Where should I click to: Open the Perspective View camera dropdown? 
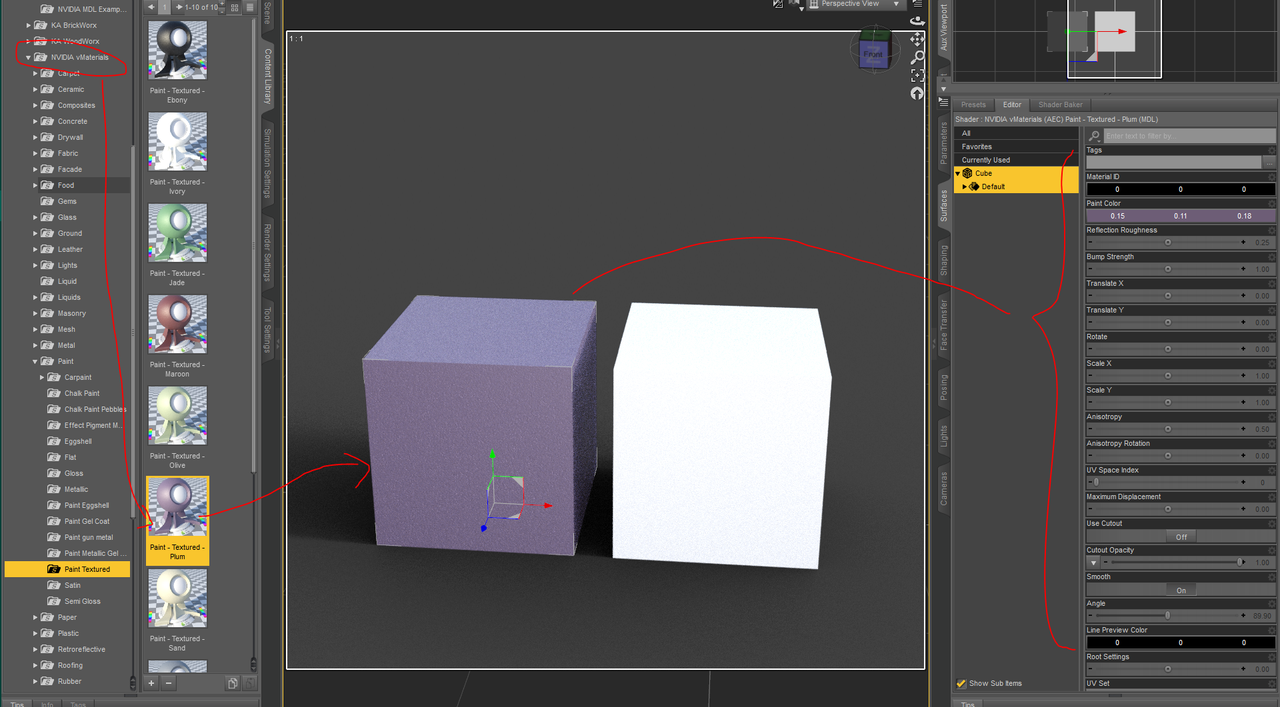click(x=855, y=4)
